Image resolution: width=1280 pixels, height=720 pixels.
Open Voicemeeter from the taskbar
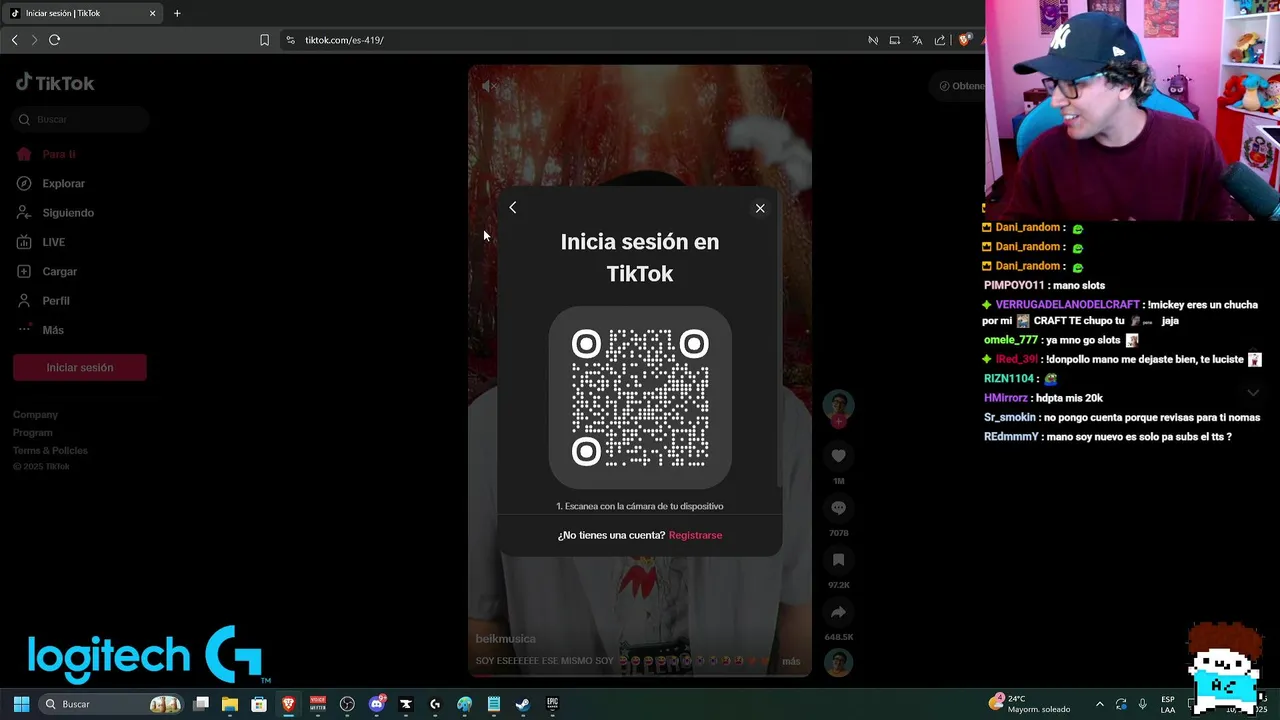[318, 704]
